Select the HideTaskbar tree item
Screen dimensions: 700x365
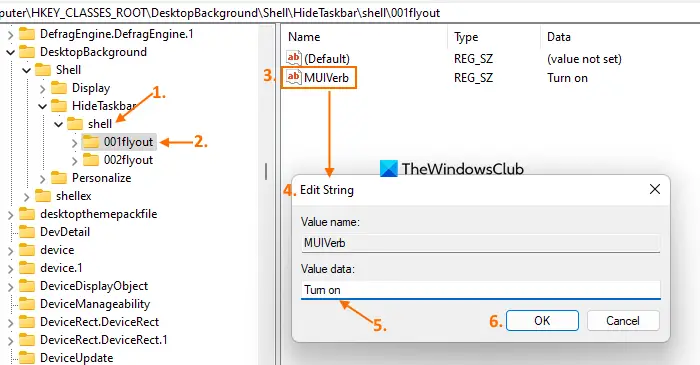pos(104,106)
